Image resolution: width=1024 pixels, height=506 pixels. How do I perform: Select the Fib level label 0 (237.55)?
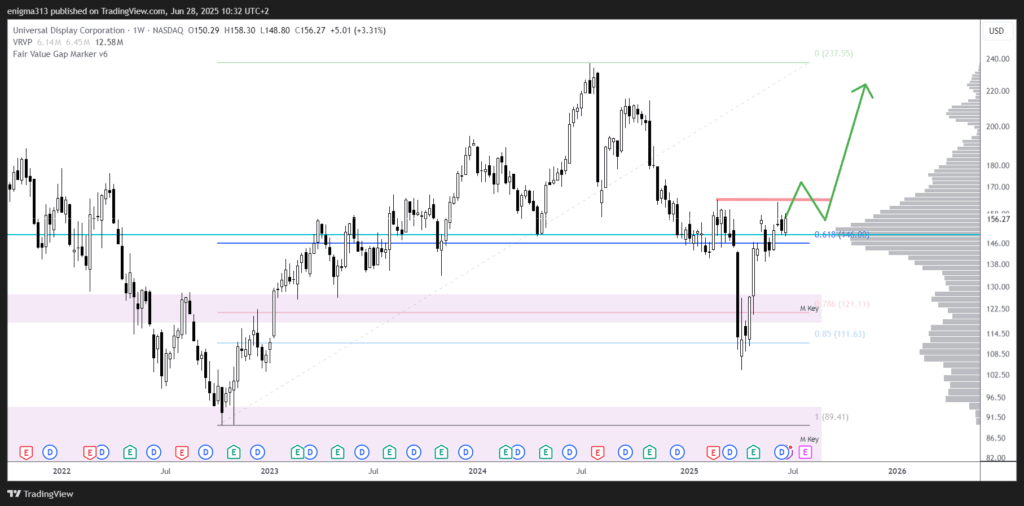(834, 55)
